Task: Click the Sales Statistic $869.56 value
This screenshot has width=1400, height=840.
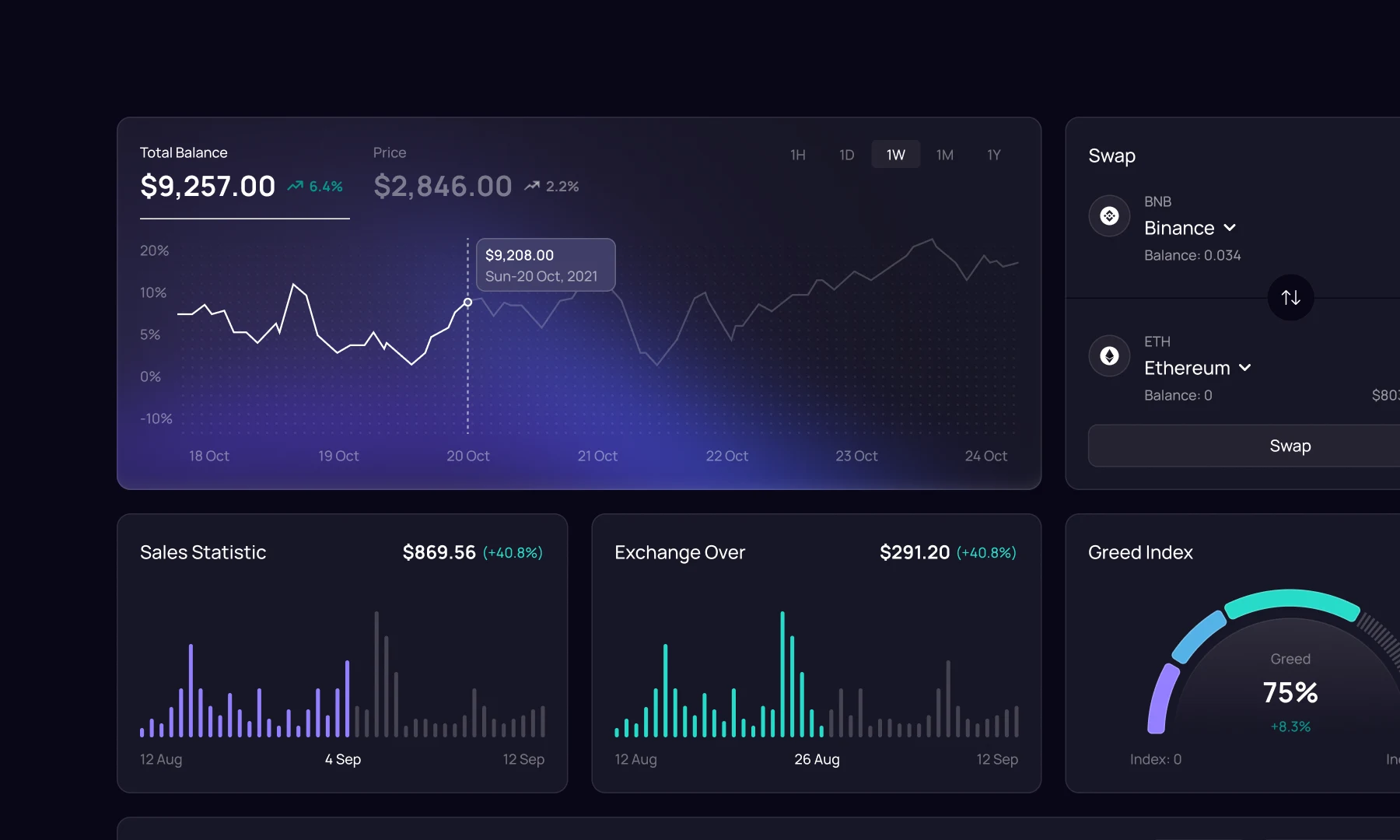Action: pos(439,552)
